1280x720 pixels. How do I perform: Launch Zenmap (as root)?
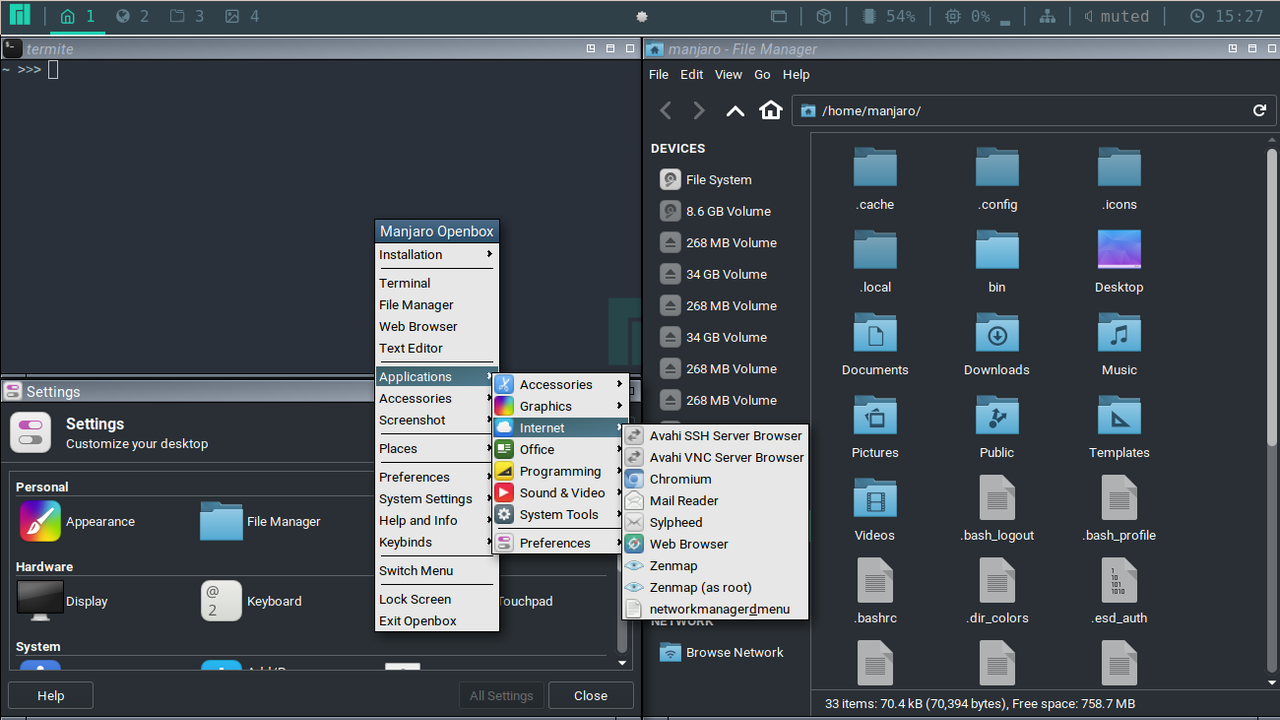[714, 587]
